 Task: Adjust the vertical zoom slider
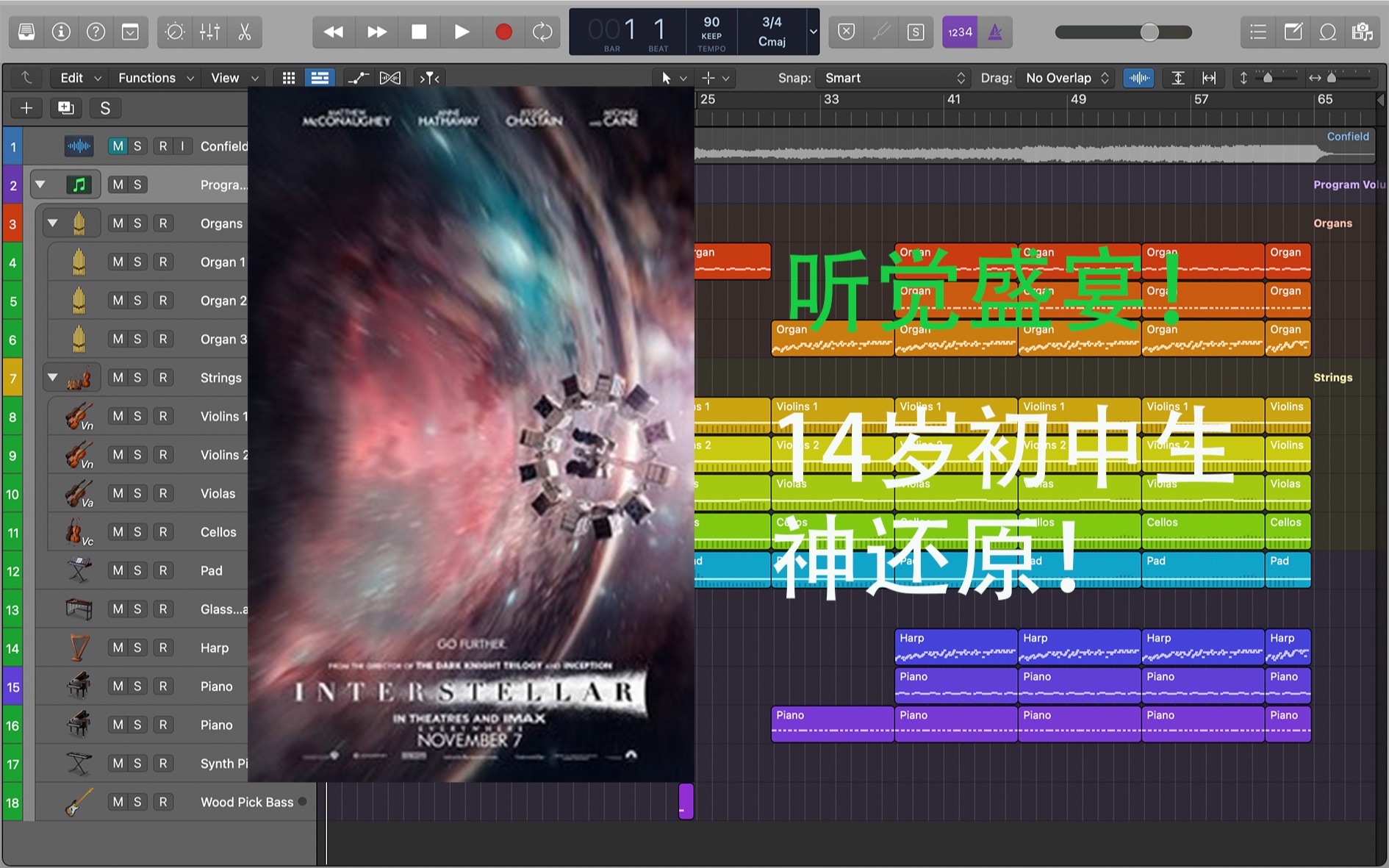tap(1268, 78)
